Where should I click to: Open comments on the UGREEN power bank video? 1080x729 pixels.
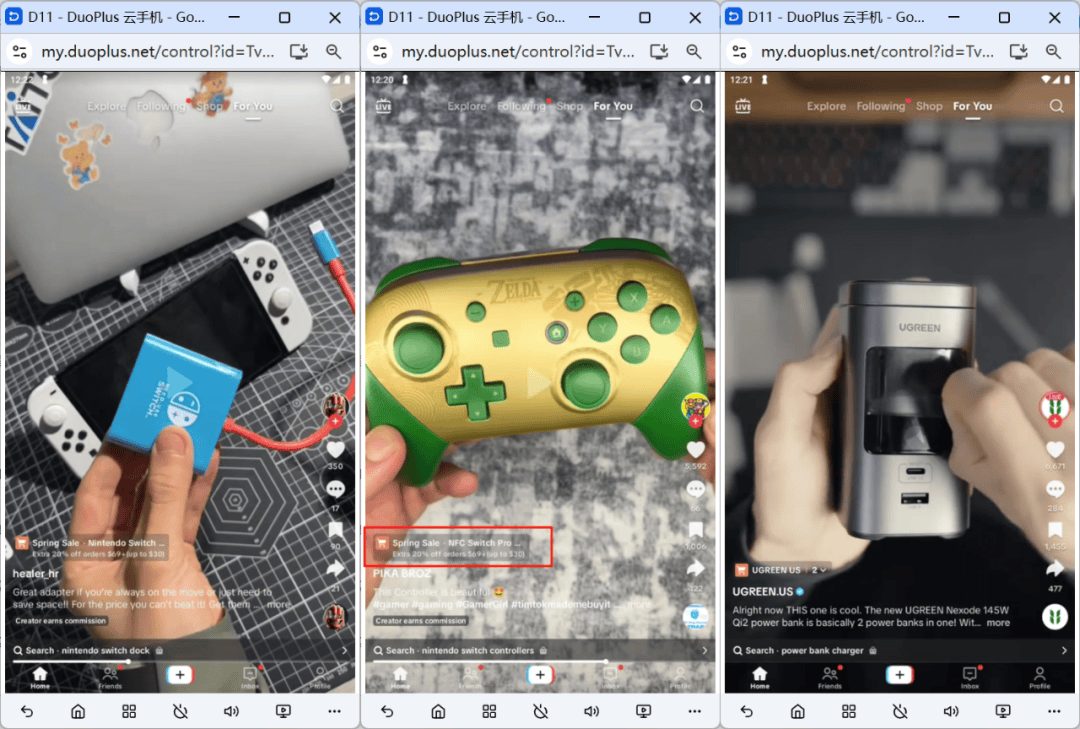tap(1055, 489)
